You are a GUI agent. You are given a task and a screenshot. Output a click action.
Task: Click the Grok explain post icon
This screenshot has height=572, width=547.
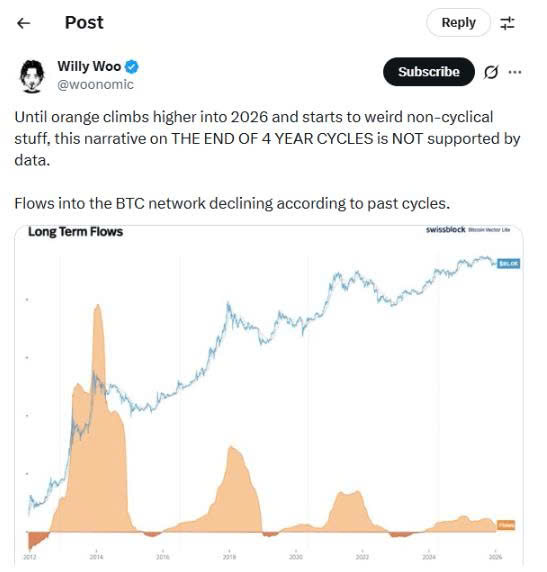[x=491, y=72]
